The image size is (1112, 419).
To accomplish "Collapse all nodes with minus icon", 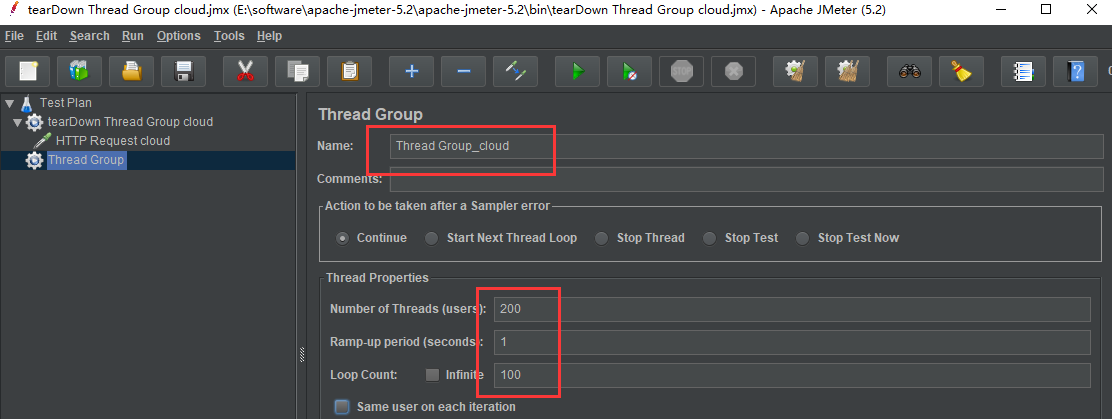I will (463, 71).
